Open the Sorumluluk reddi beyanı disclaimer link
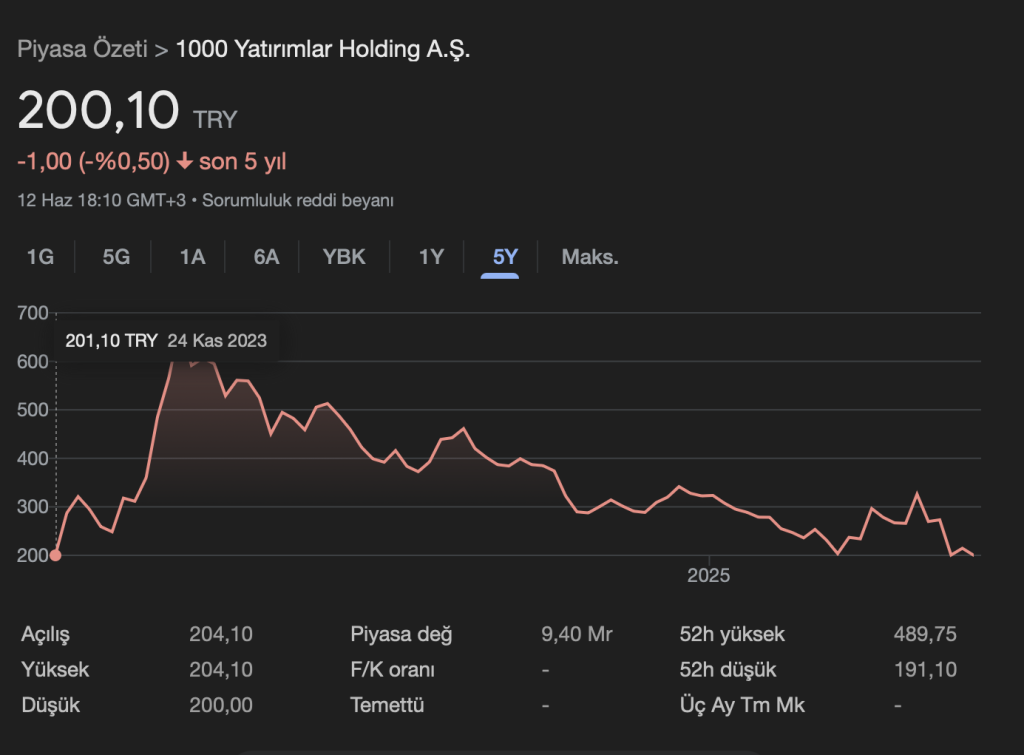 click(x=298, y=200)
